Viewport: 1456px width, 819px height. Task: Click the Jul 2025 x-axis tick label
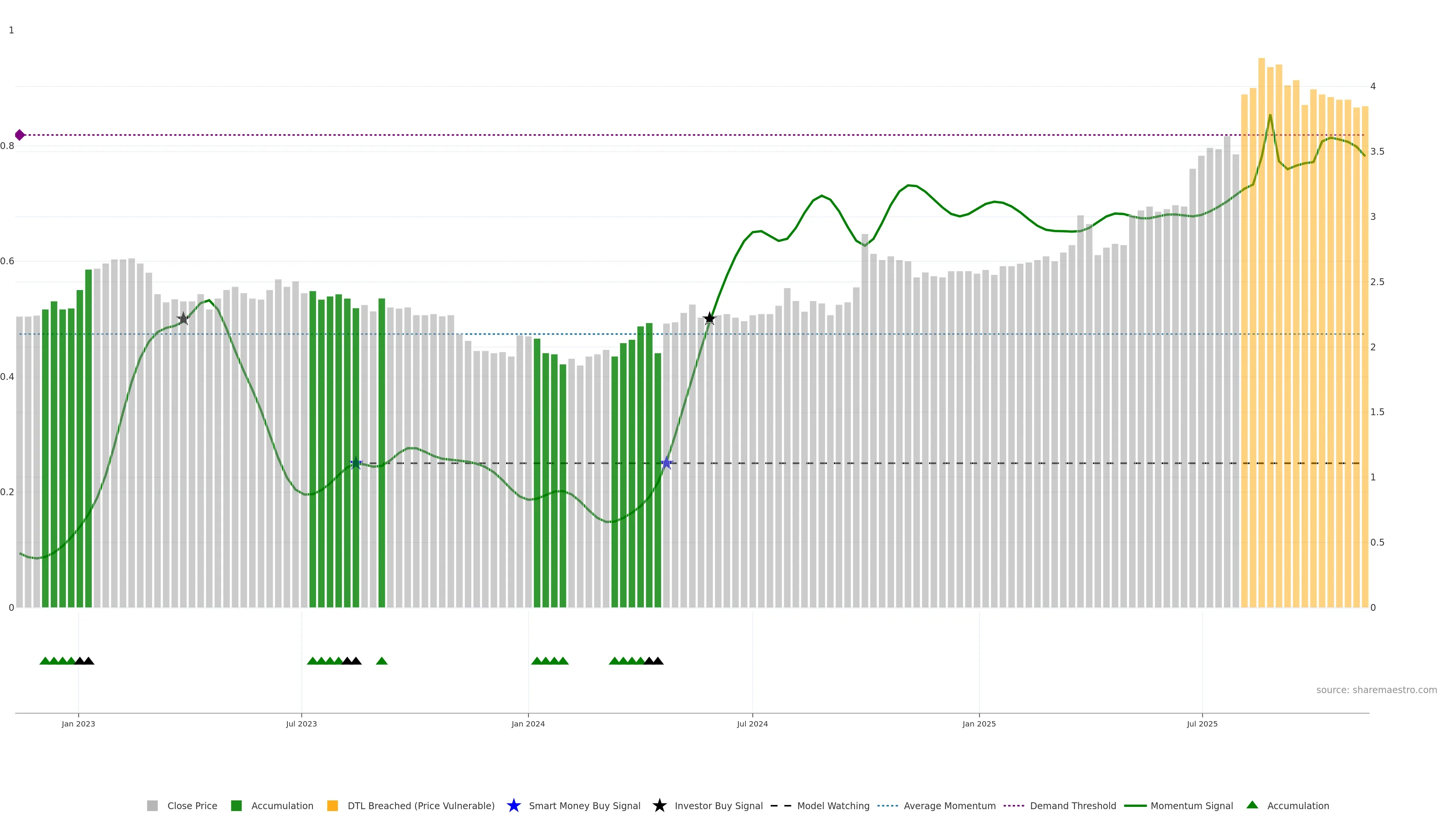click(x=1202, y=724)
